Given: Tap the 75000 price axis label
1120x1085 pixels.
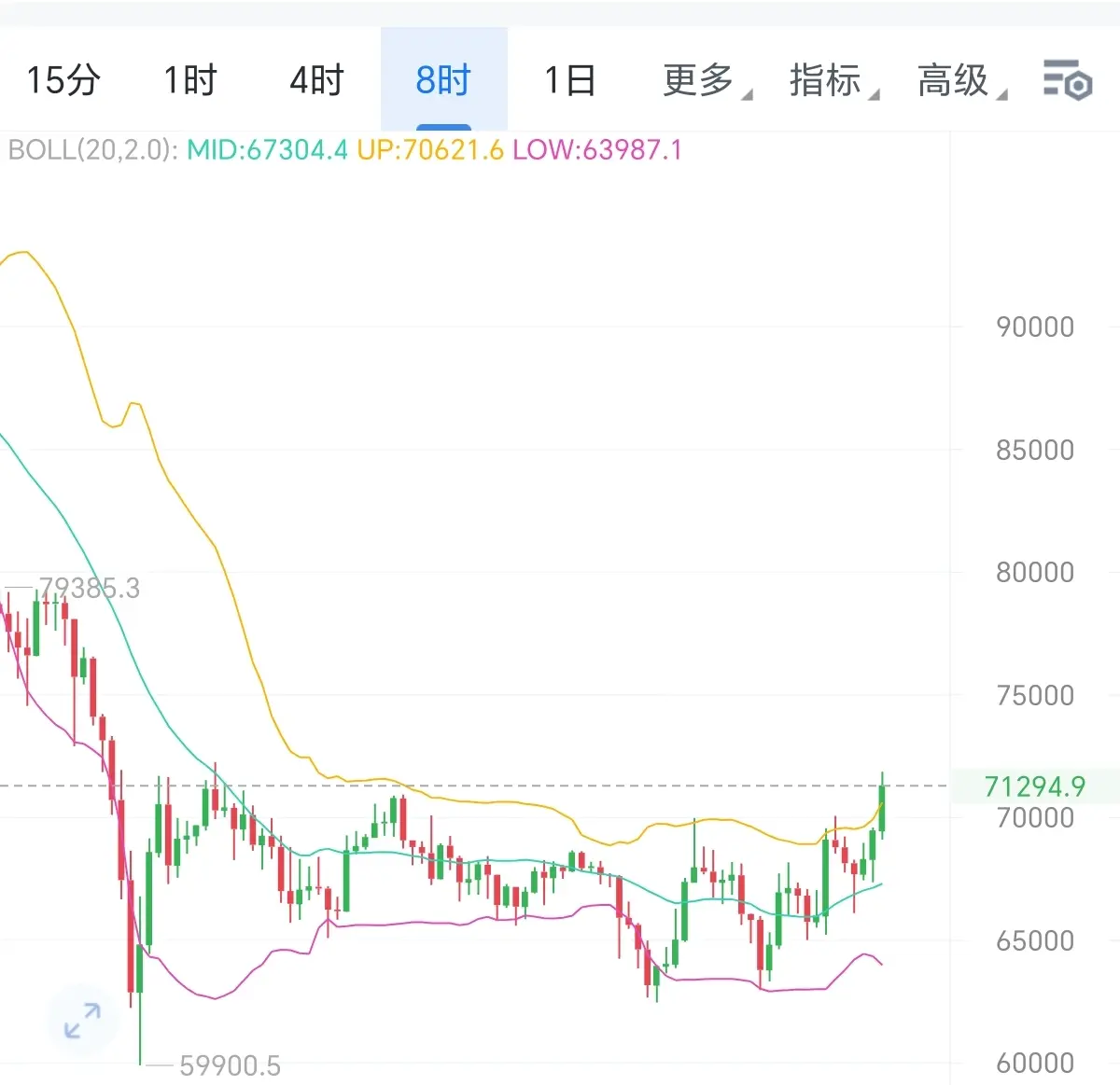Looking at the screenshot, I should click(x=1035, y=695).
